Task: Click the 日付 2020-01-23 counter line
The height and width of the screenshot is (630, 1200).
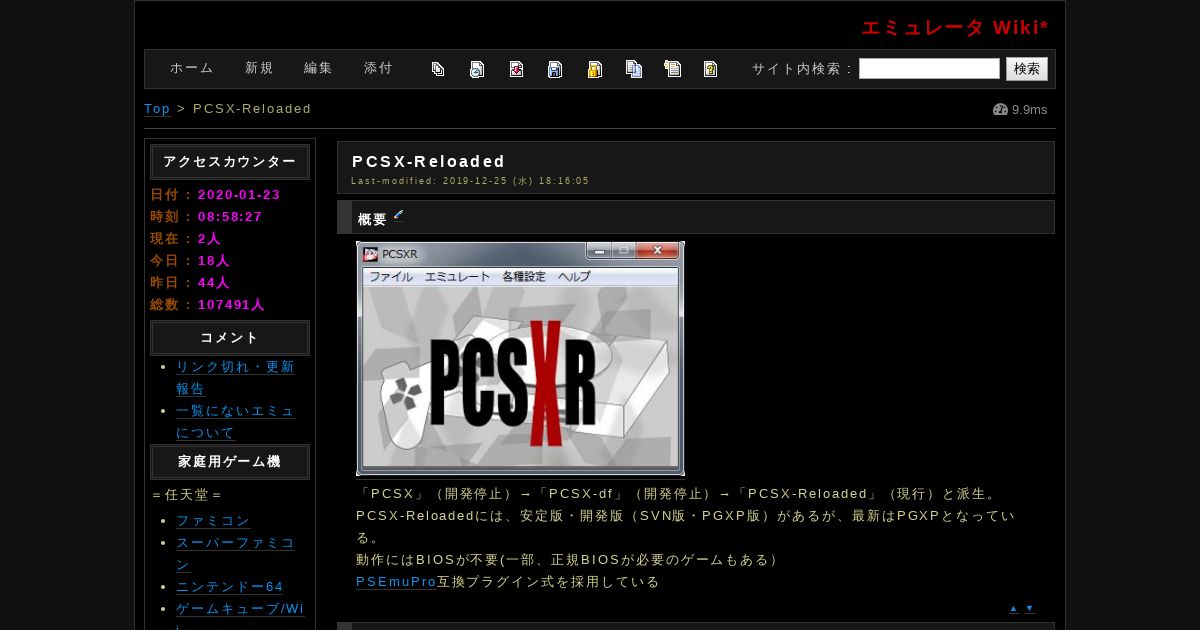Action: [x=215, y=194]
